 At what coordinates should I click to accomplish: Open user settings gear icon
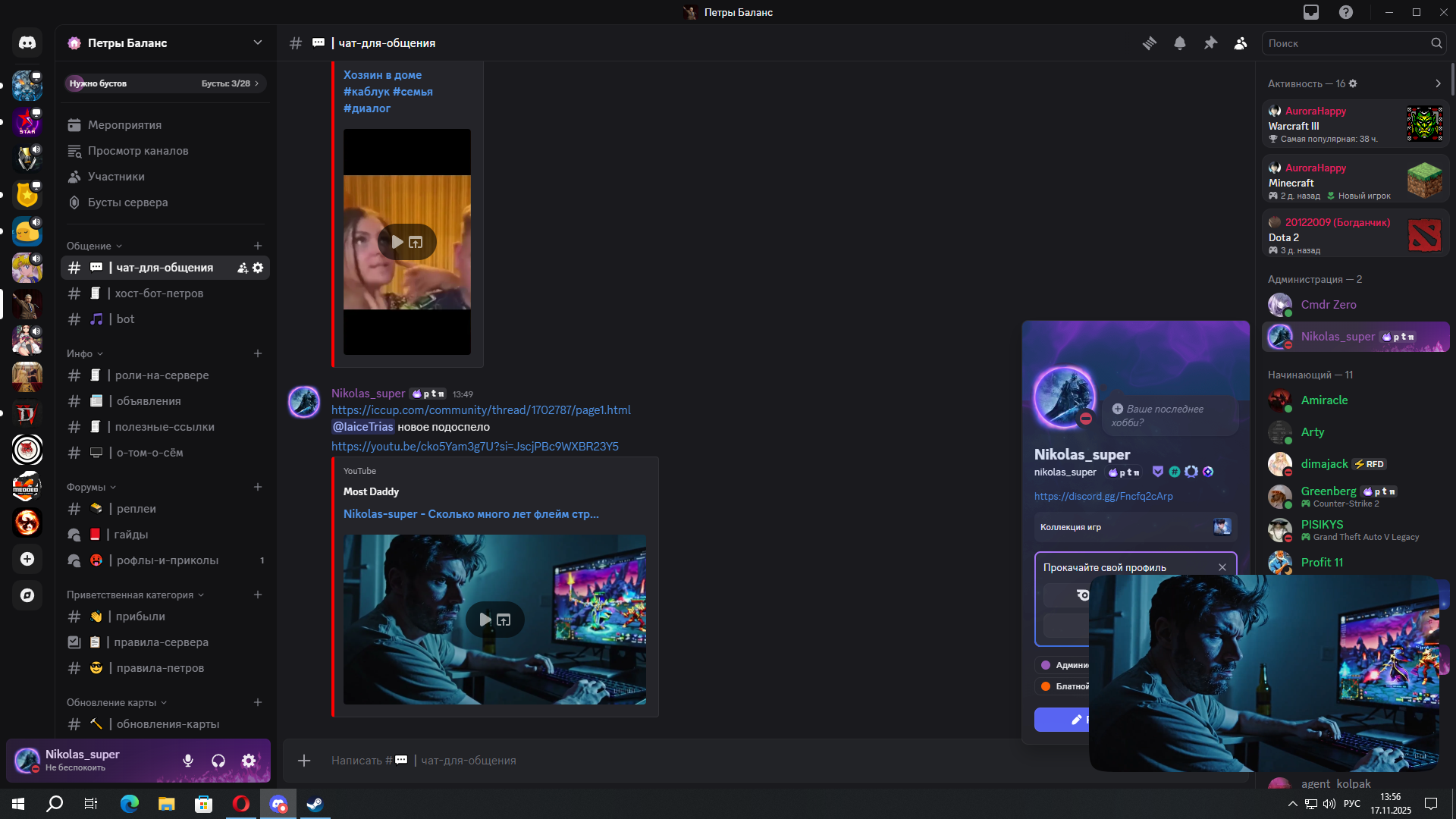(249, 761)
